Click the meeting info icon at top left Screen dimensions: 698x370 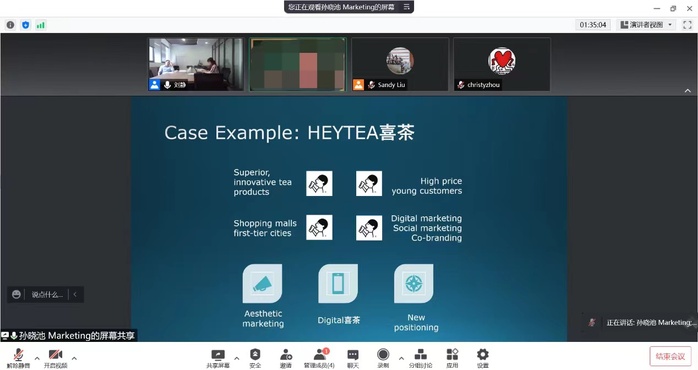click(x=10, y=25)
